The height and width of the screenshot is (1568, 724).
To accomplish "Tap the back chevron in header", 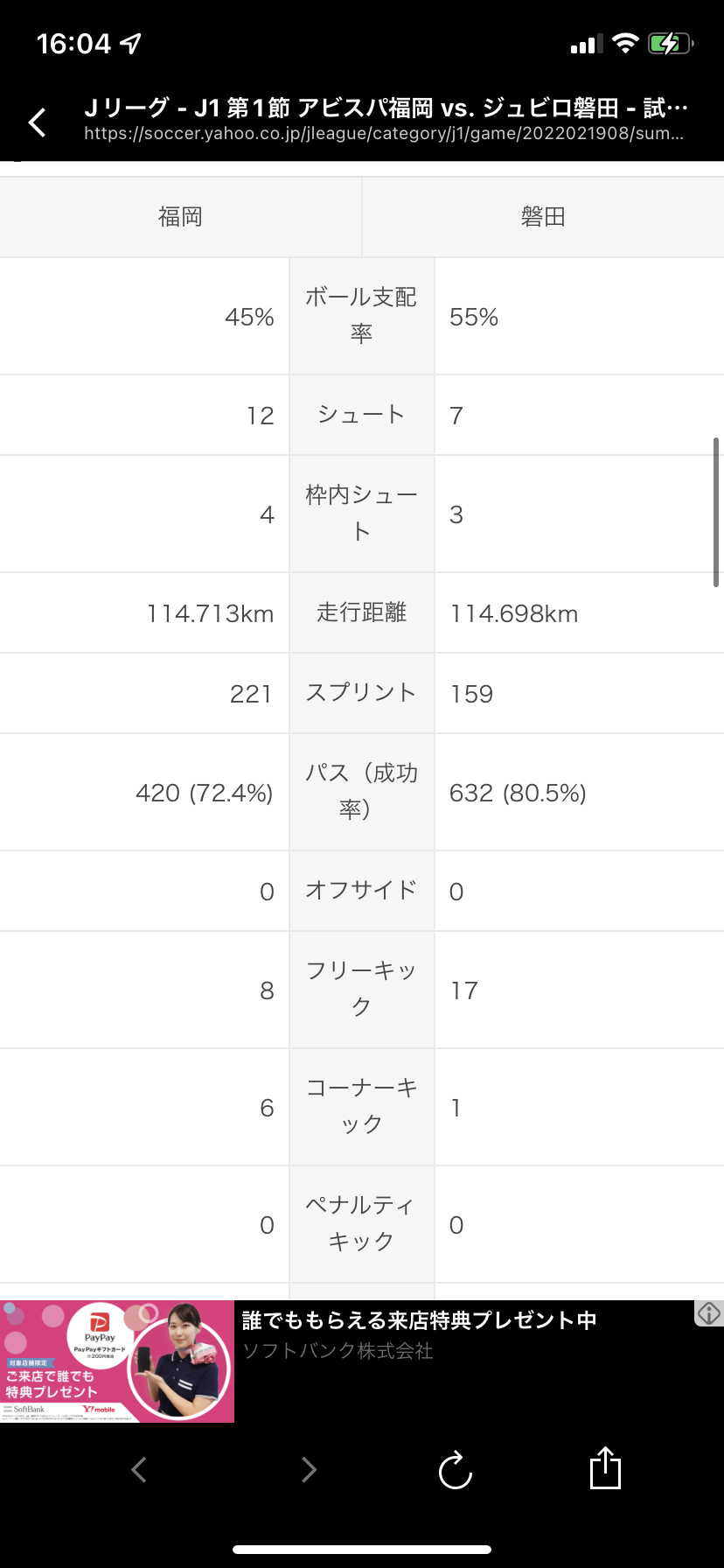I will tap(37, 122).
